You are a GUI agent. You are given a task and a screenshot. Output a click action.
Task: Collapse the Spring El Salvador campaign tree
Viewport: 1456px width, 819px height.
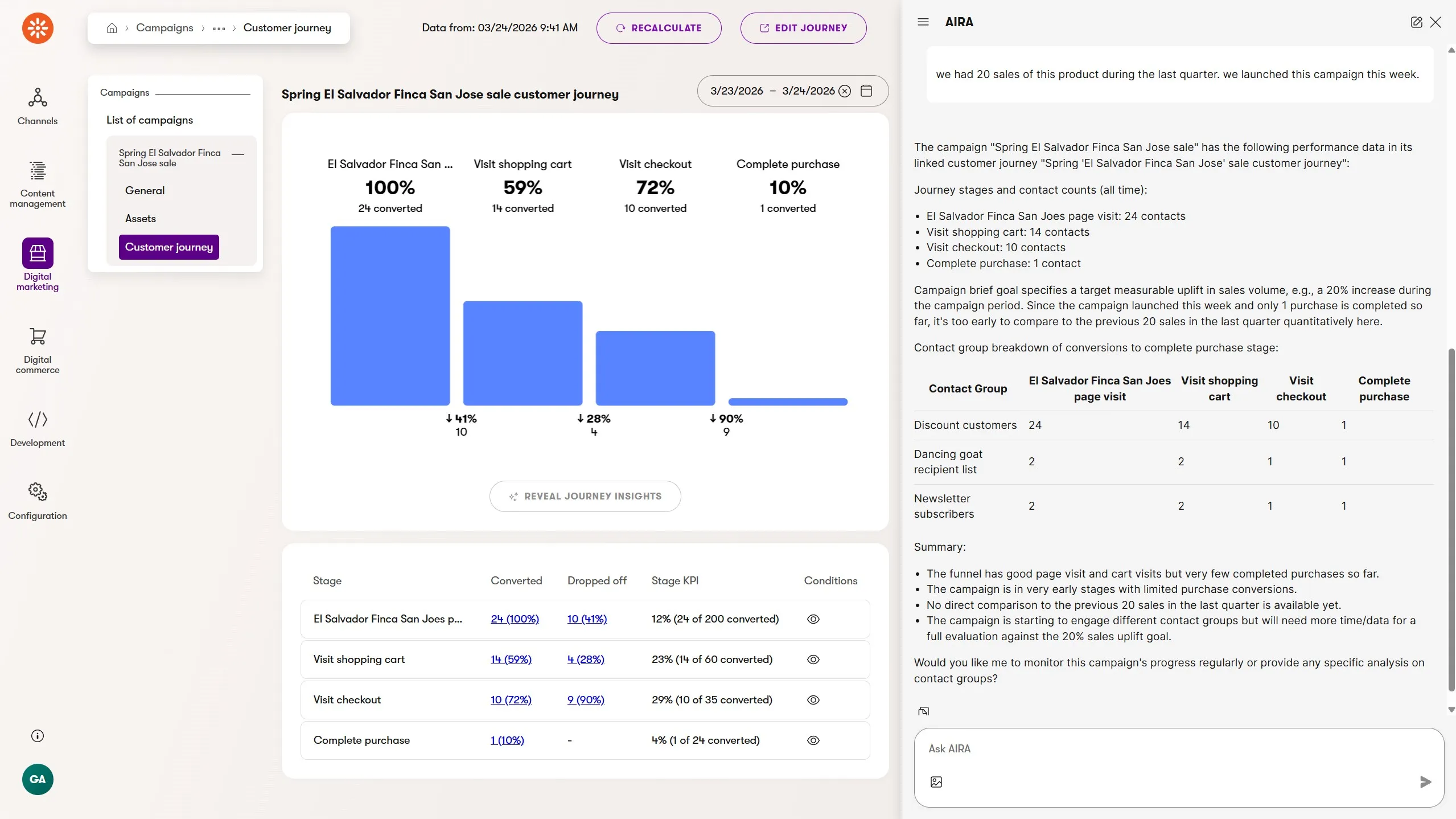(238, 154)
